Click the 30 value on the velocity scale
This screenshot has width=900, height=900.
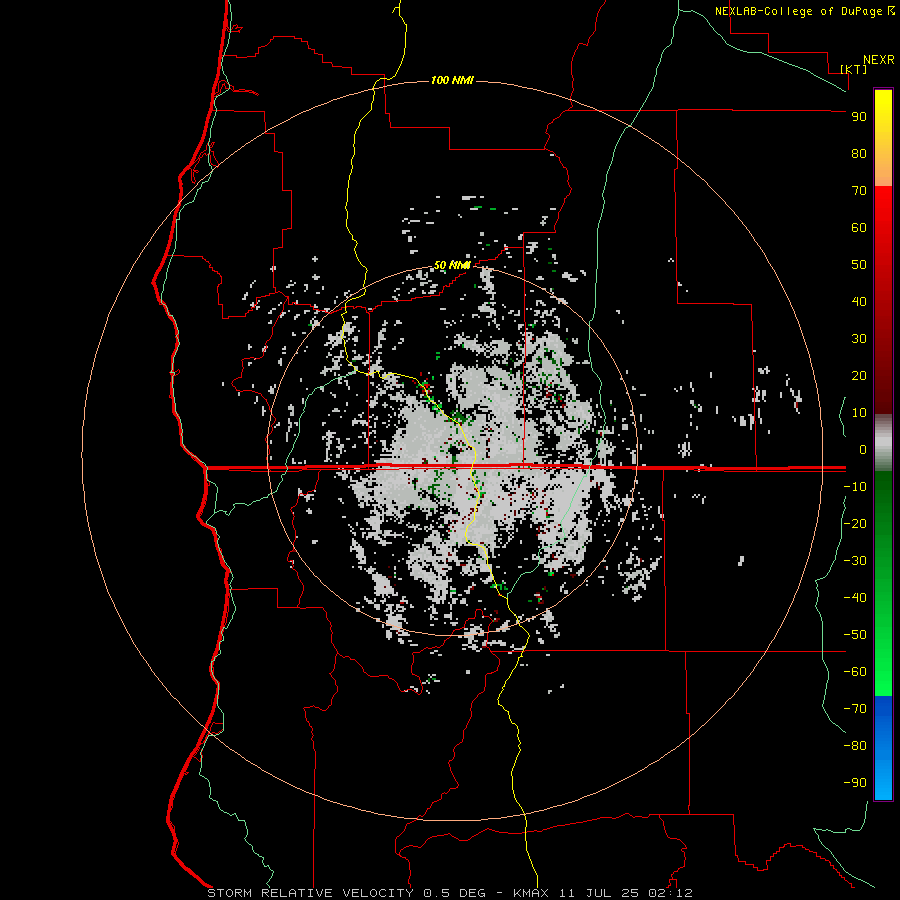pyautogui.click(x=859, y=339)
